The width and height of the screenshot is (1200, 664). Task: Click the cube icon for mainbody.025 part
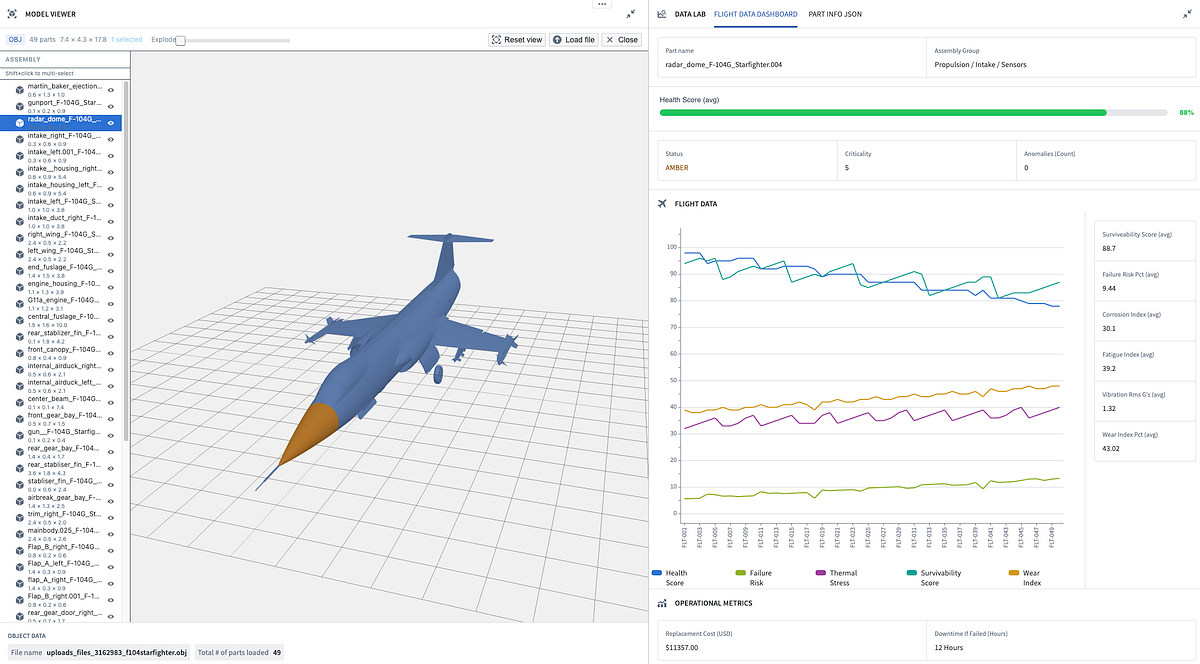[x=19, y=534]
